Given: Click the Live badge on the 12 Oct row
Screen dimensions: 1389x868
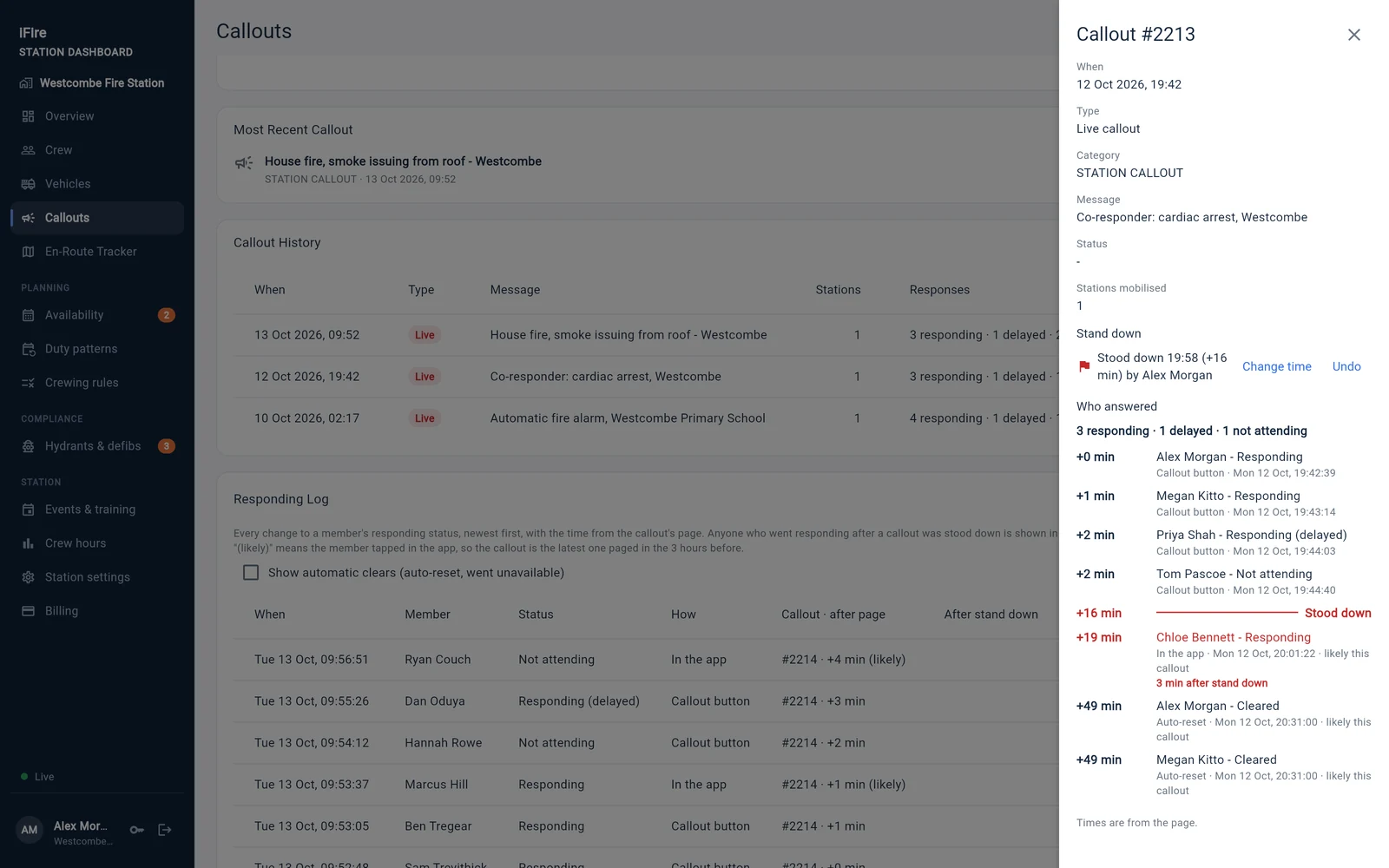Looking at the screenshot, I should click(425, 377).
